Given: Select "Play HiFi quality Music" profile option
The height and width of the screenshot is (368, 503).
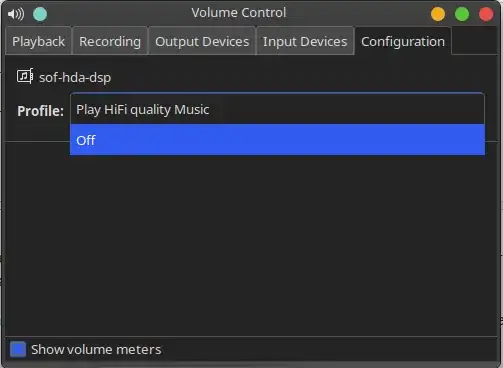Looking at the screenshot, I should click(x=277, y=109).
